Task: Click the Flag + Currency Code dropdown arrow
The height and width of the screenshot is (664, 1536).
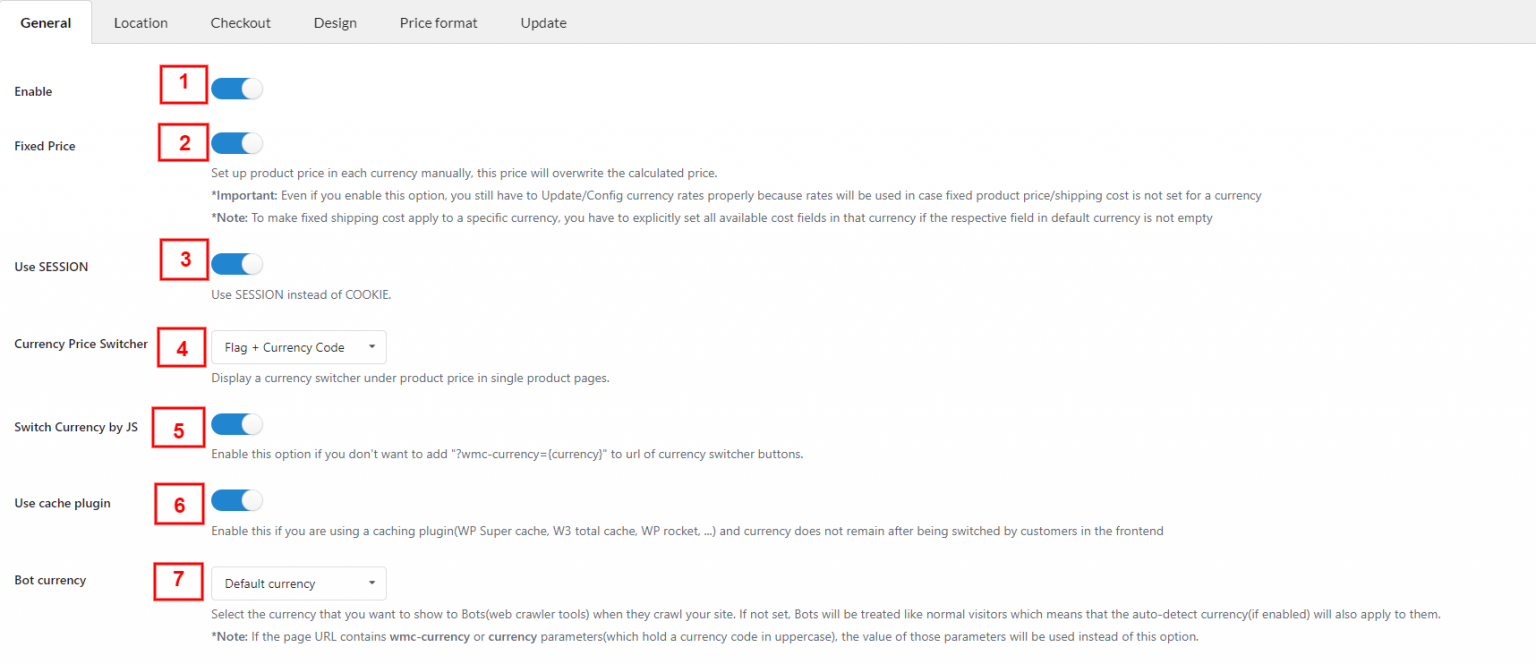Action: point(372,347)
